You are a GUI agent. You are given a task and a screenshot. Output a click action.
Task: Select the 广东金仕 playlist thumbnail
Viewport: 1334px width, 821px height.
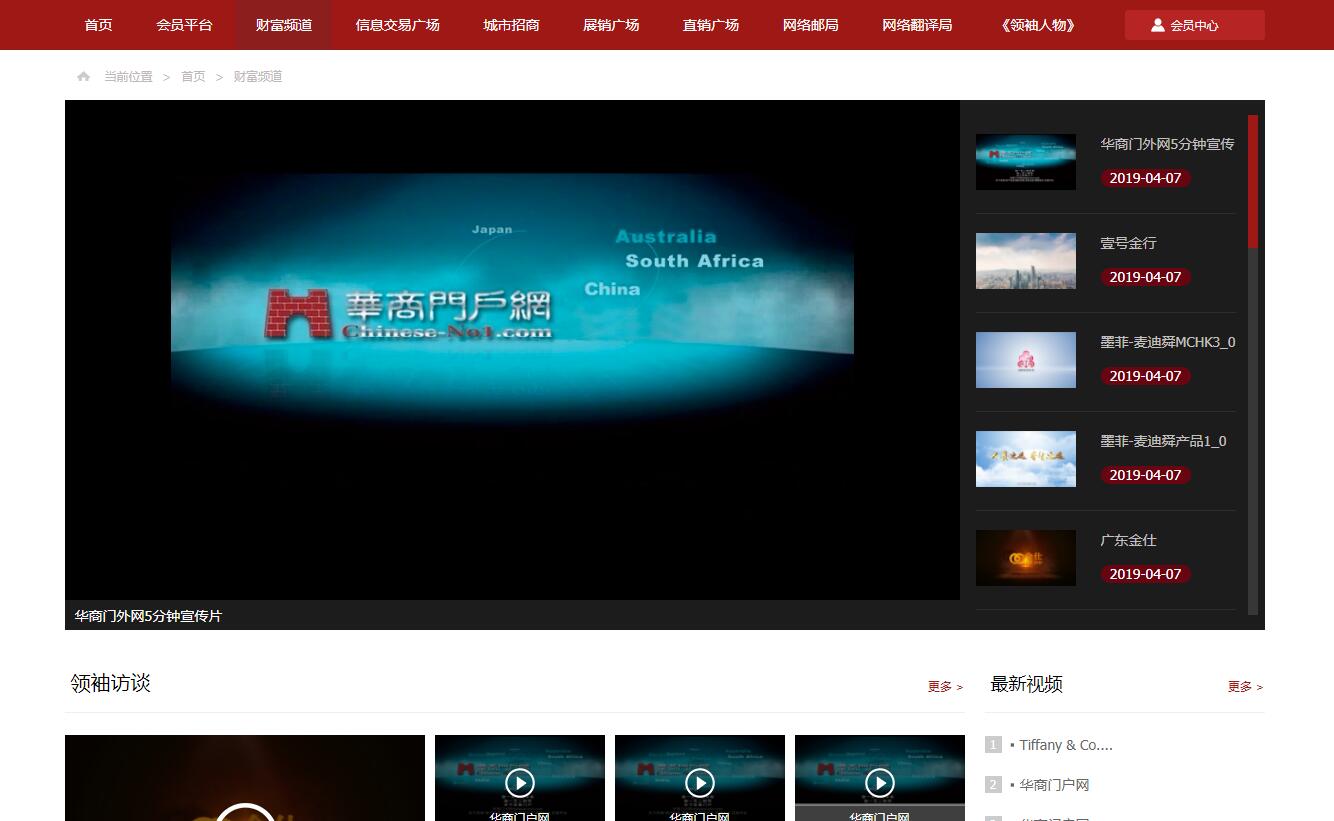(1026, 558)
